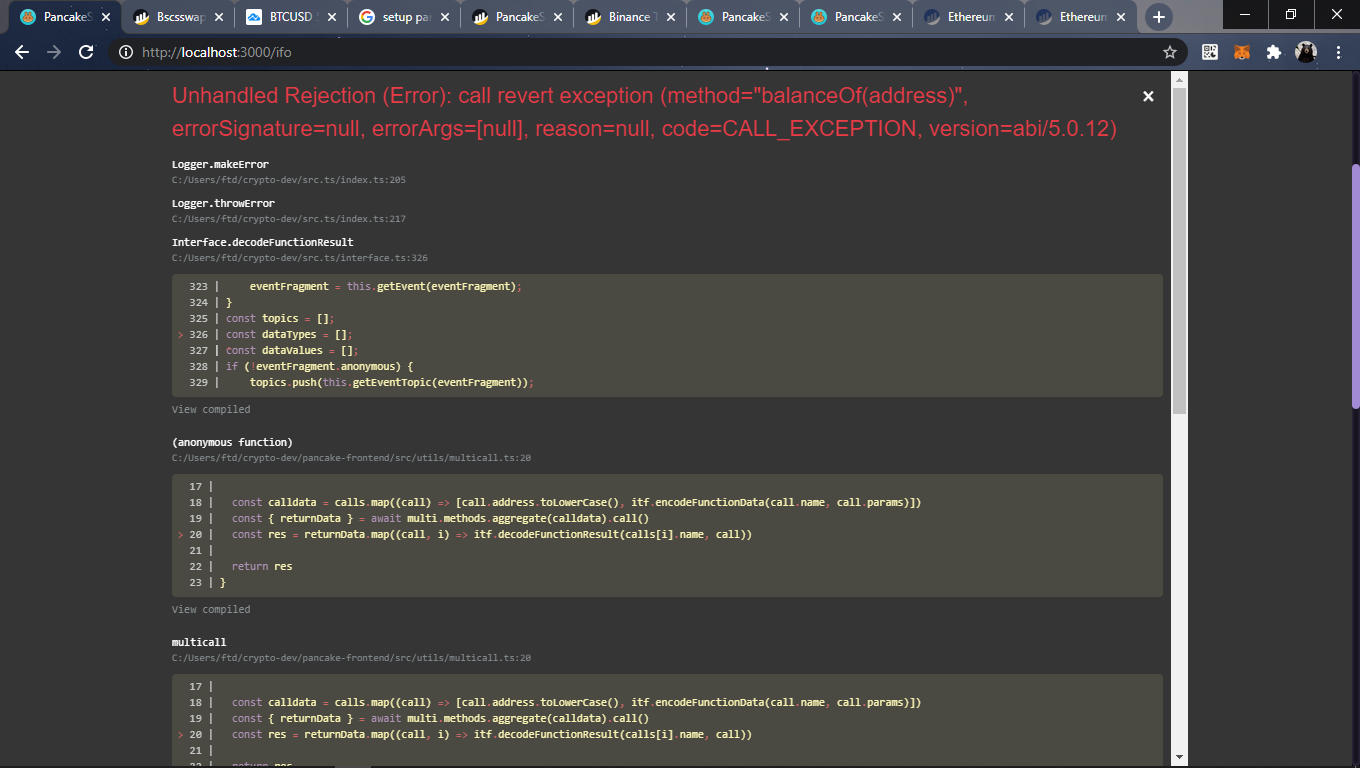Minimize the Chrome window
Screen dimensions: 1360x768
click(x=1245, y=14)
